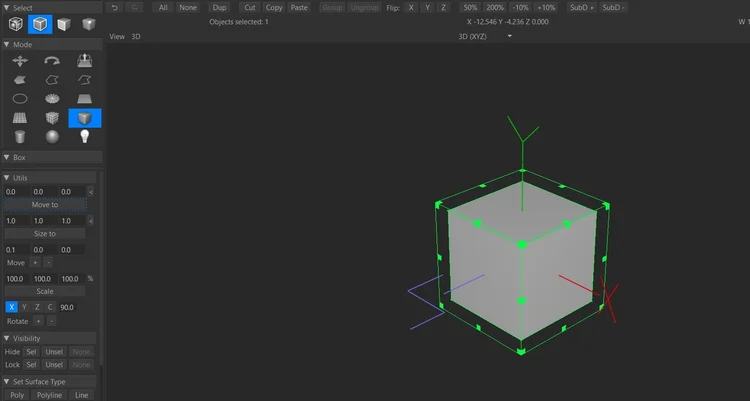Click the 200% scale button
This screenshot has width=750, height=401.
pyautogui.click(x=495, y=8)
